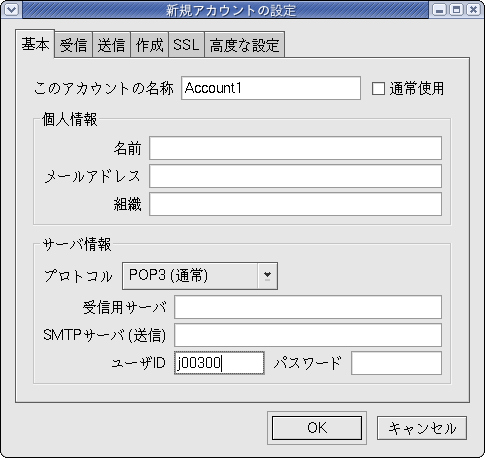485x458 pixels.
Task: Expand the プロトコル dropdown arrow
Action: pos(267,276)
